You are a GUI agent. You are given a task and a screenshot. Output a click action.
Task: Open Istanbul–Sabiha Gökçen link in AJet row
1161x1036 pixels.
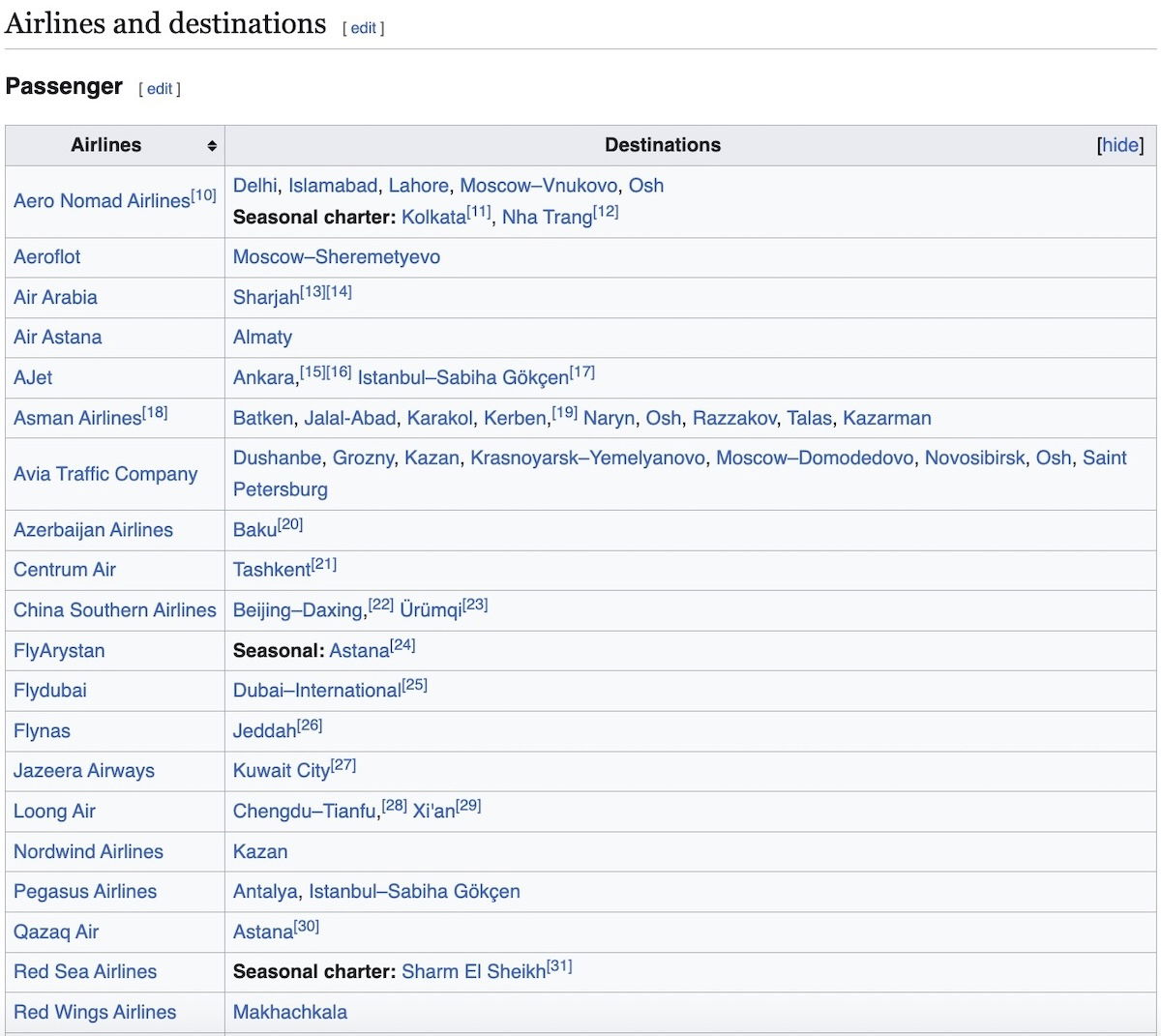coord(462,378)
